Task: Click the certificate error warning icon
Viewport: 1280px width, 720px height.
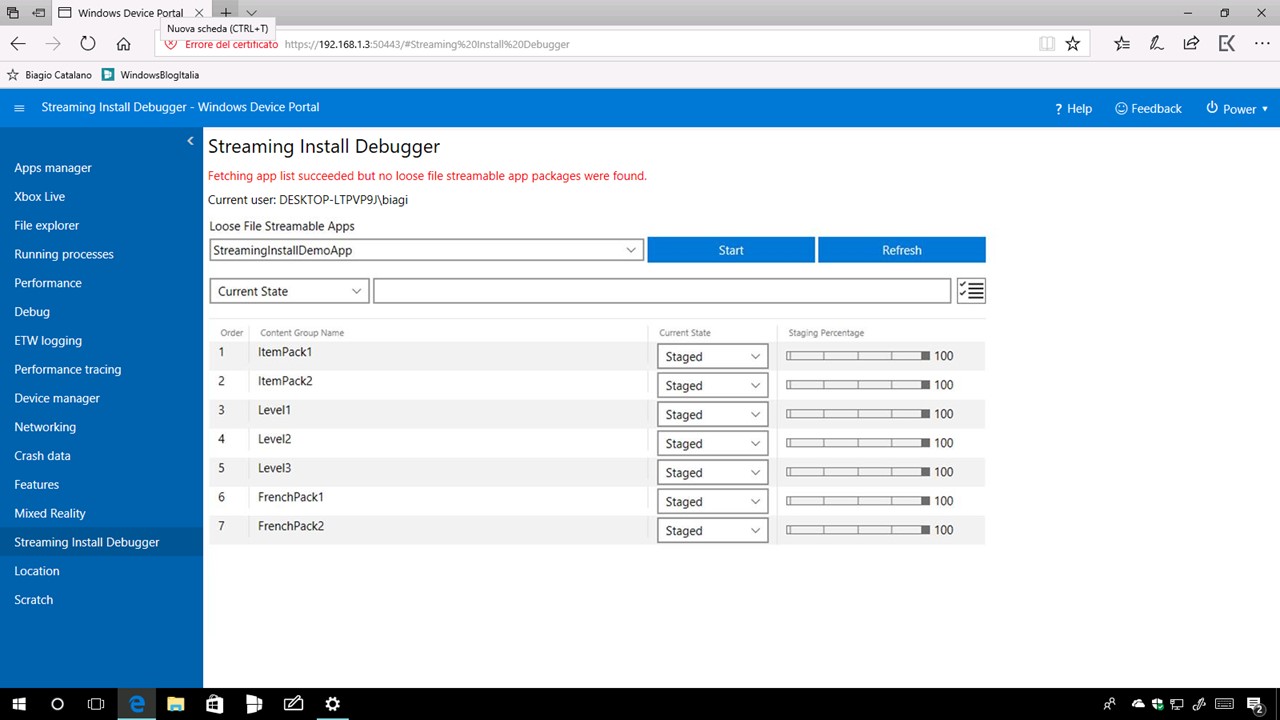Action: (x=171, y=44)
